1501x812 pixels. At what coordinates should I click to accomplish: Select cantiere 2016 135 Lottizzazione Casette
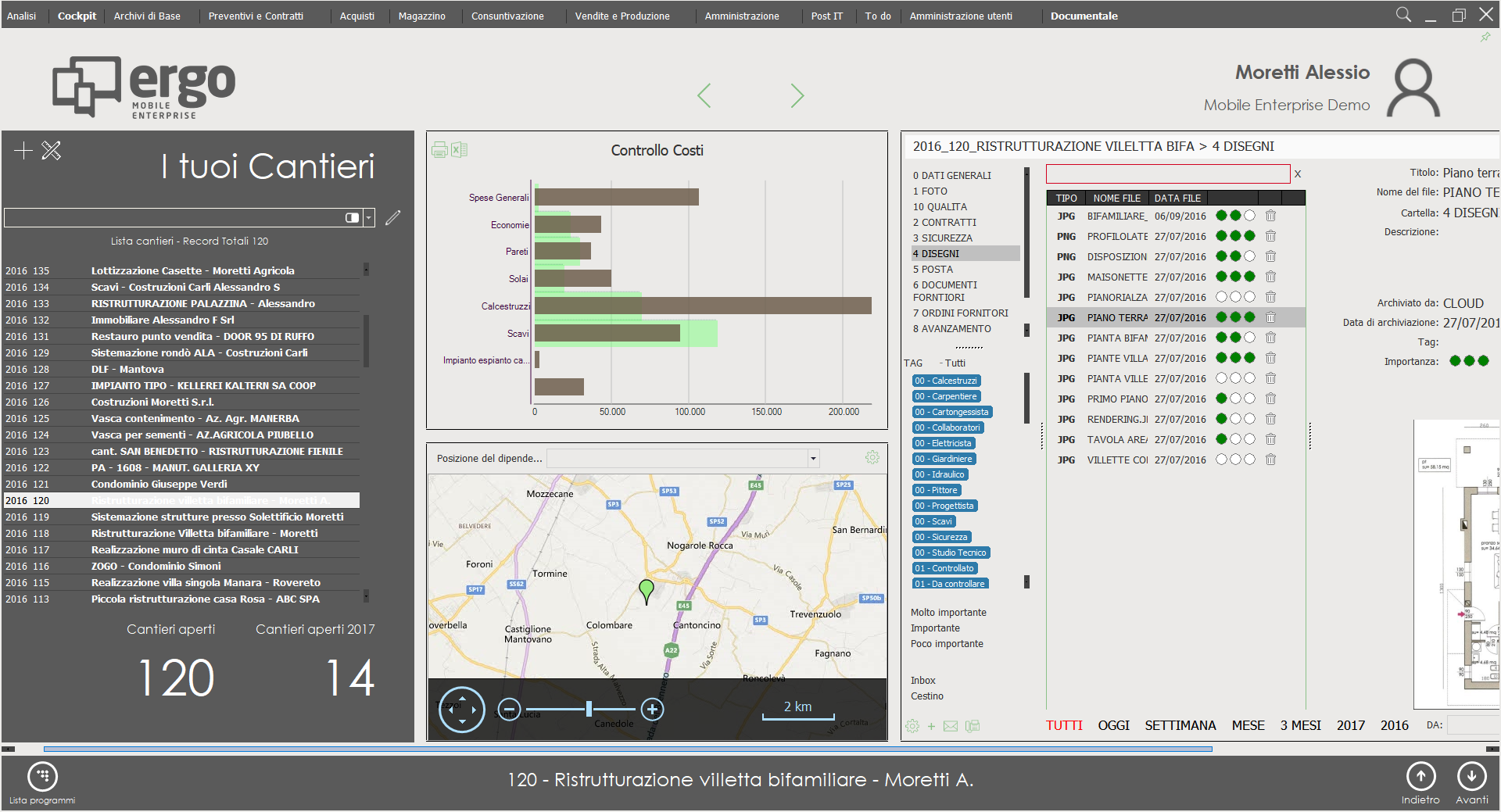181,270
